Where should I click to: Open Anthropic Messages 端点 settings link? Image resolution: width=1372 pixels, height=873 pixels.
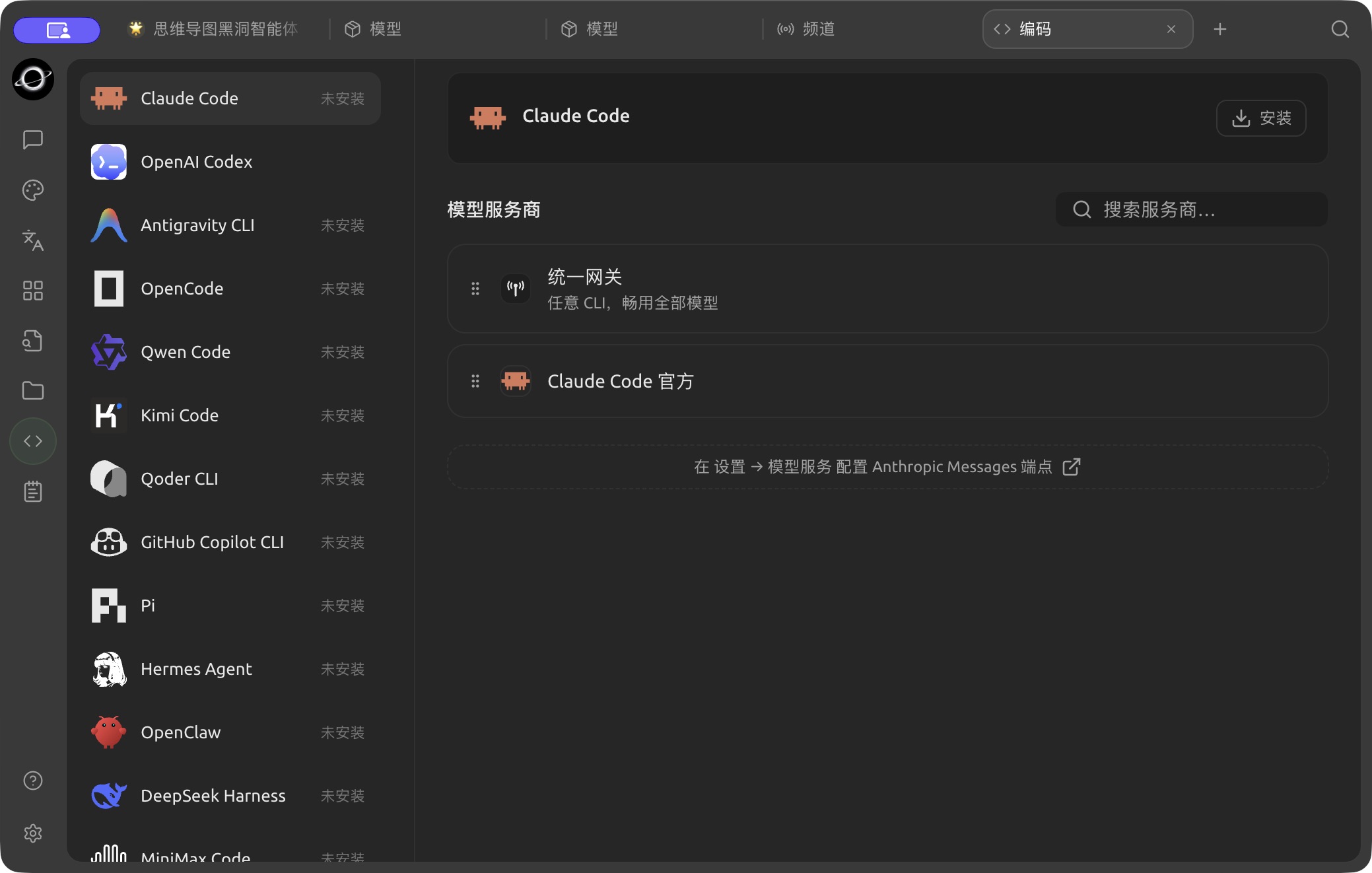887,467
